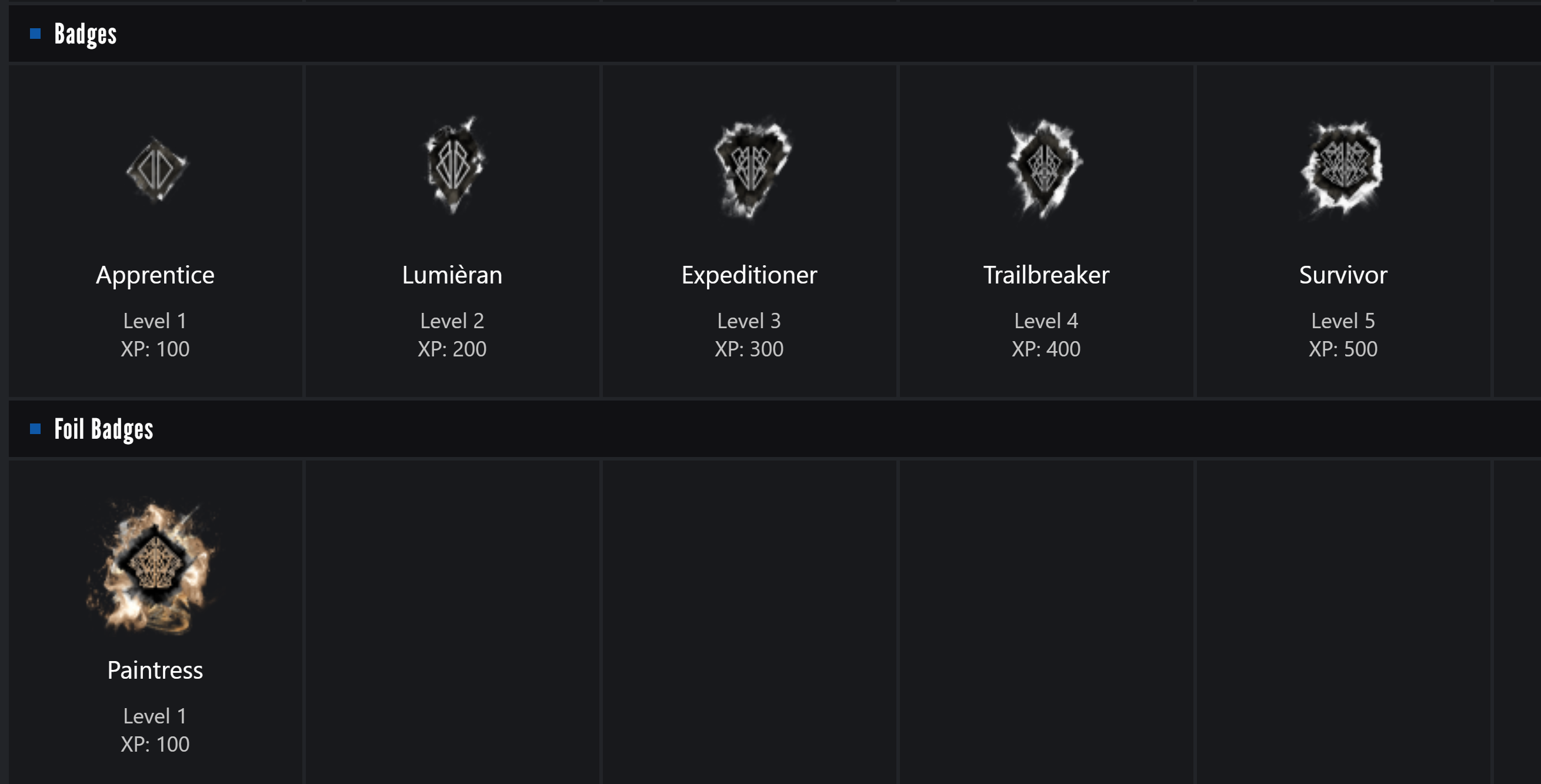
Task: Click the Trailbreaker badge title
Action: [1046, 275]
